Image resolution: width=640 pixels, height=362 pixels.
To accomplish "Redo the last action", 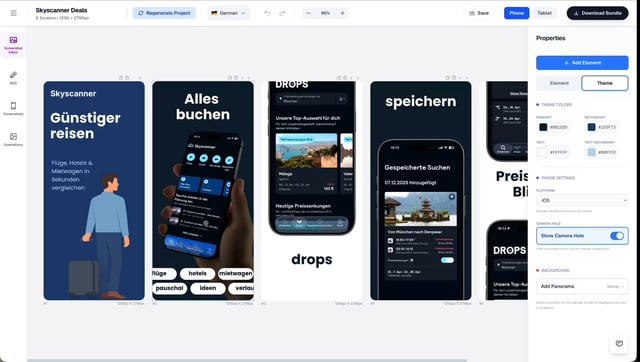I will click(x=282, y=13).
